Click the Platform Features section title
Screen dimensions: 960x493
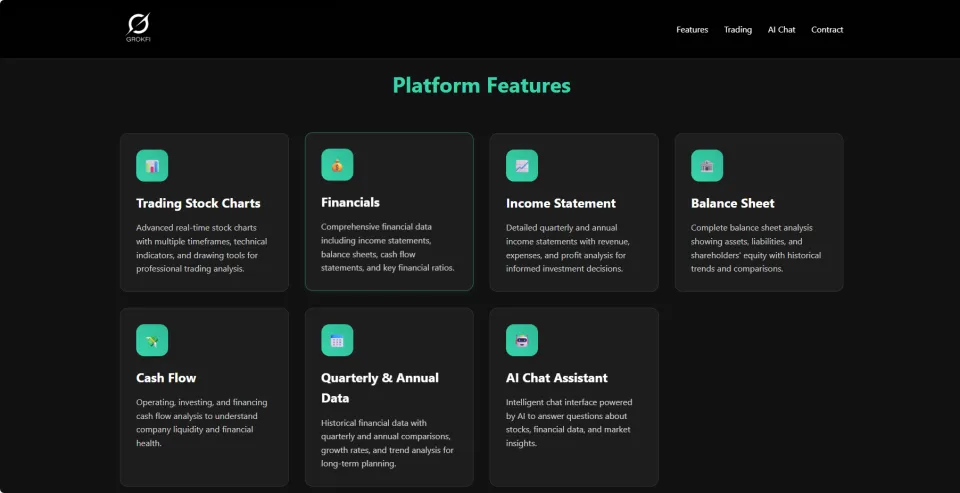481,85
